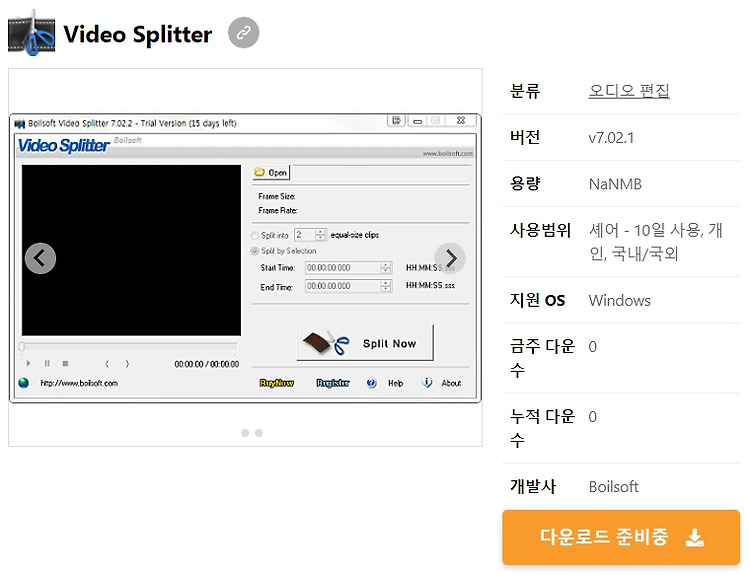This screenshot has width=750, height=575.
Task: Show next screenshot with right arrow
Action: 450,258
